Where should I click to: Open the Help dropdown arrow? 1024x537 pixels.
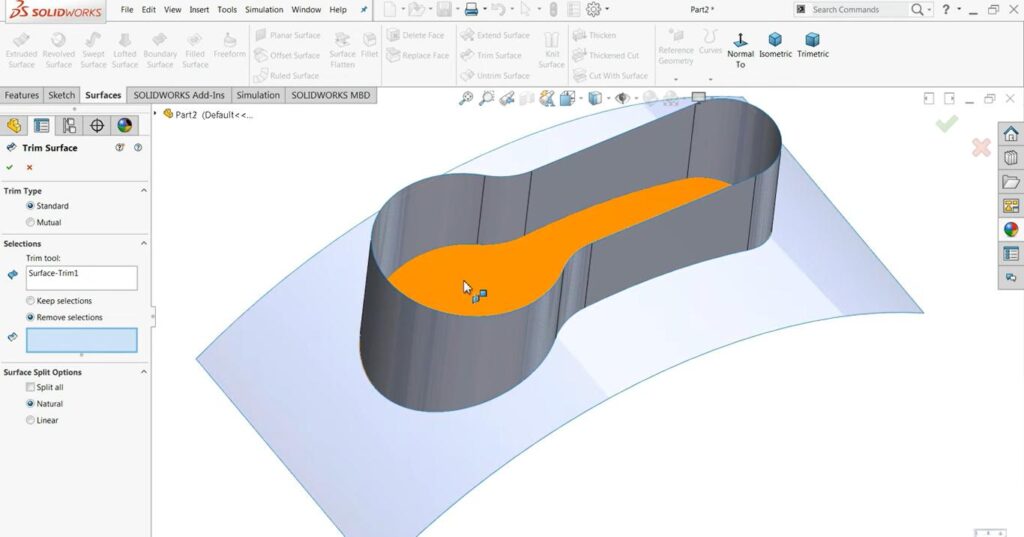pyautogui.click(x=959, y=10)
